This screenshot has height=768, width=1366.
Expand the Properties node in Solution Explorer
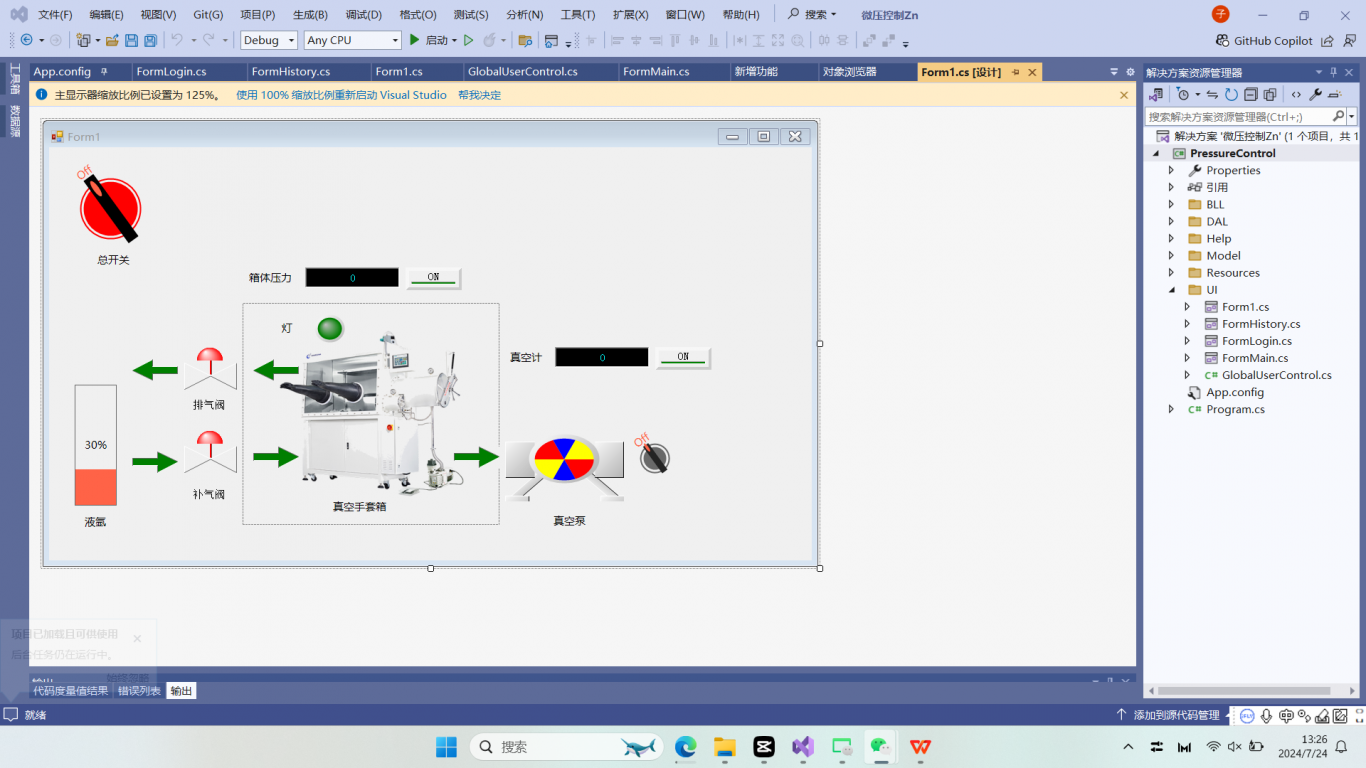pos(1172,170)
